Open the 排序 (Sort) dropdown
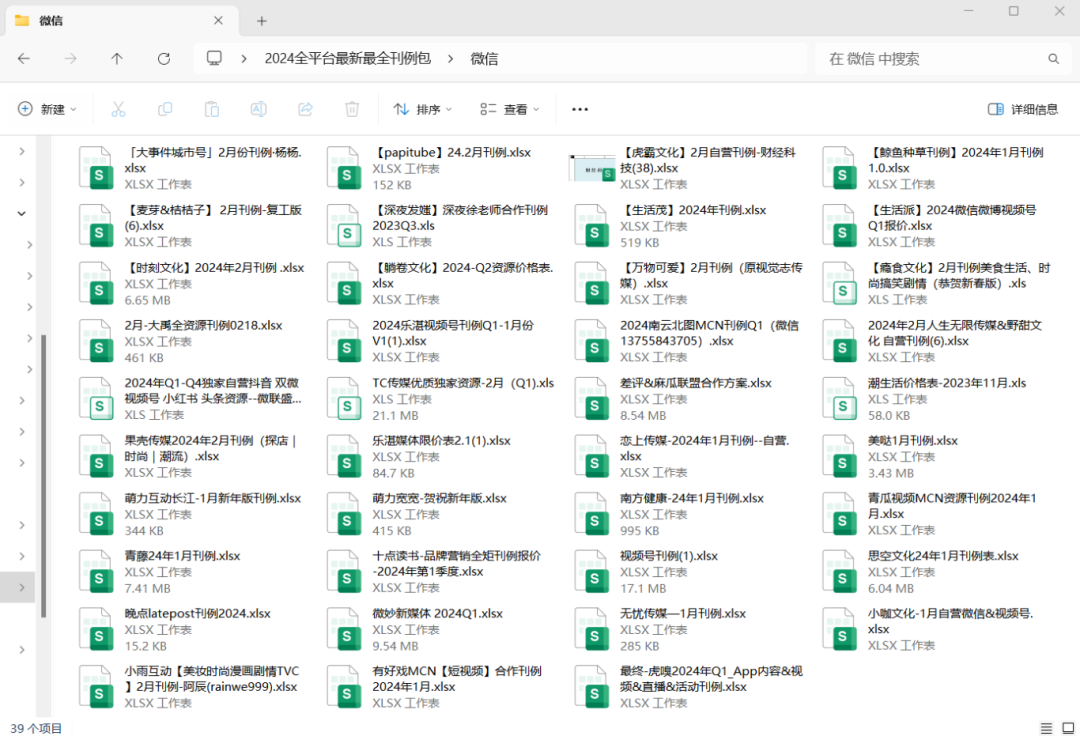1080x736 pixels. coord(422,109)
